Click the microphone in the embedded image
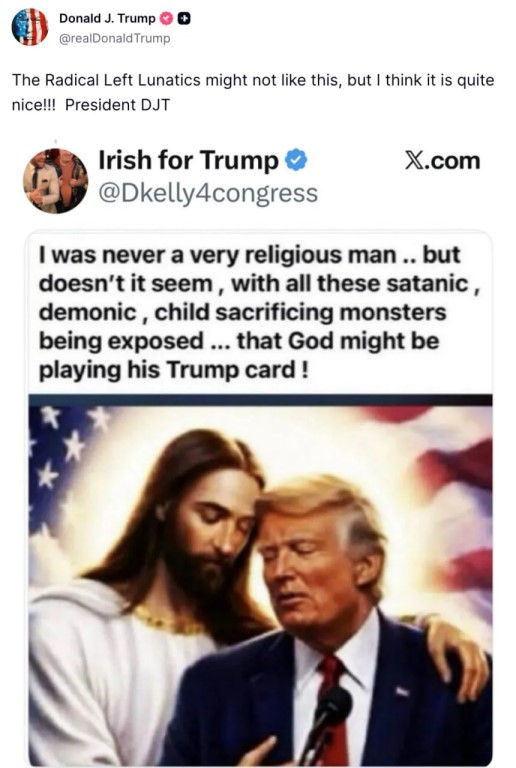Screen dimensions: 516x768 click(328, 715)
